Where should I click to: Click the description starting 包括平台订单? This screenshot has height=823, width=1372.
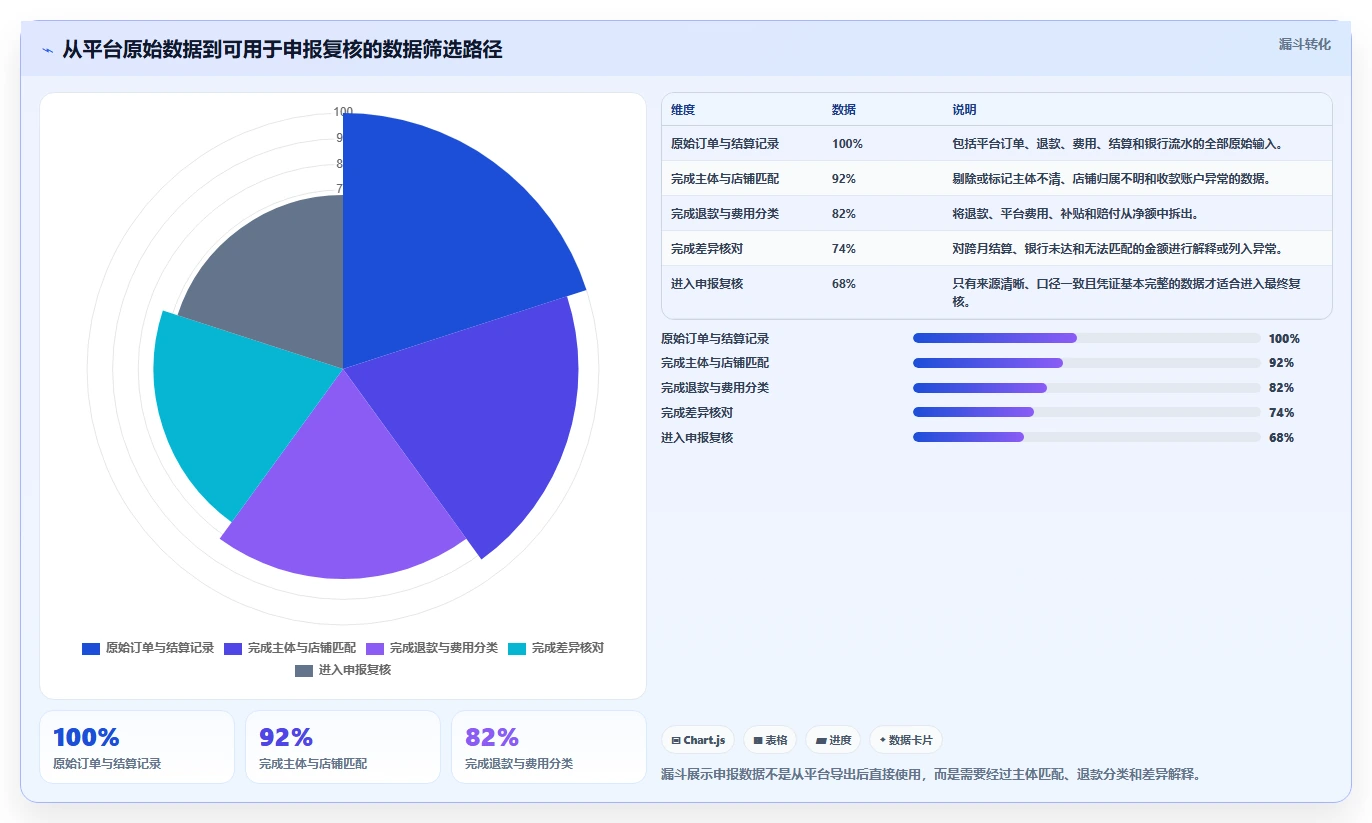point(1117,144)
